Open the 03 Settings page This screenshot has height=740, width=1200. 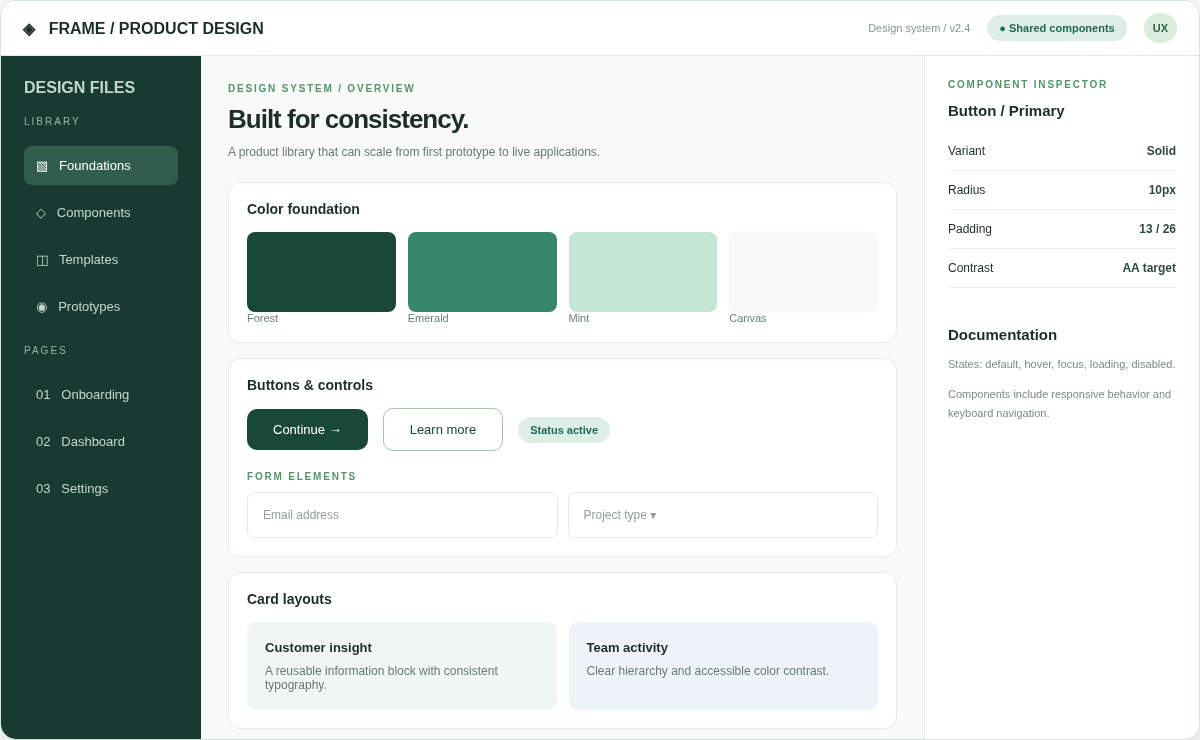click(x=101, y=489)
